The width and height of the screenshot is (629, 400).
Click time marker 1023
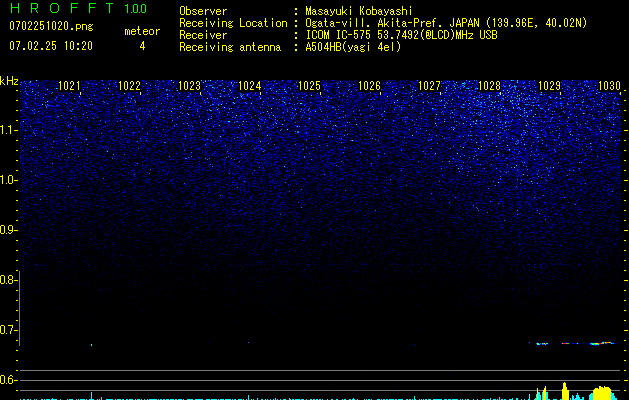point(189,86)
